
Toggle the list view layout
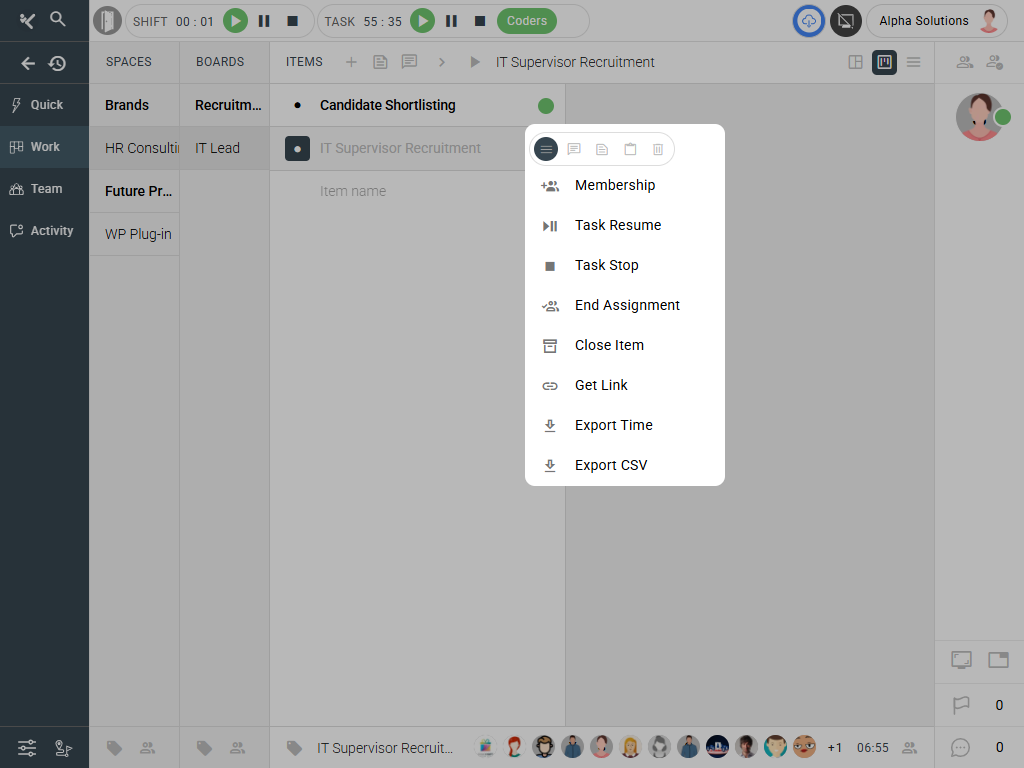pyautogui.click(x=913, y=62)
